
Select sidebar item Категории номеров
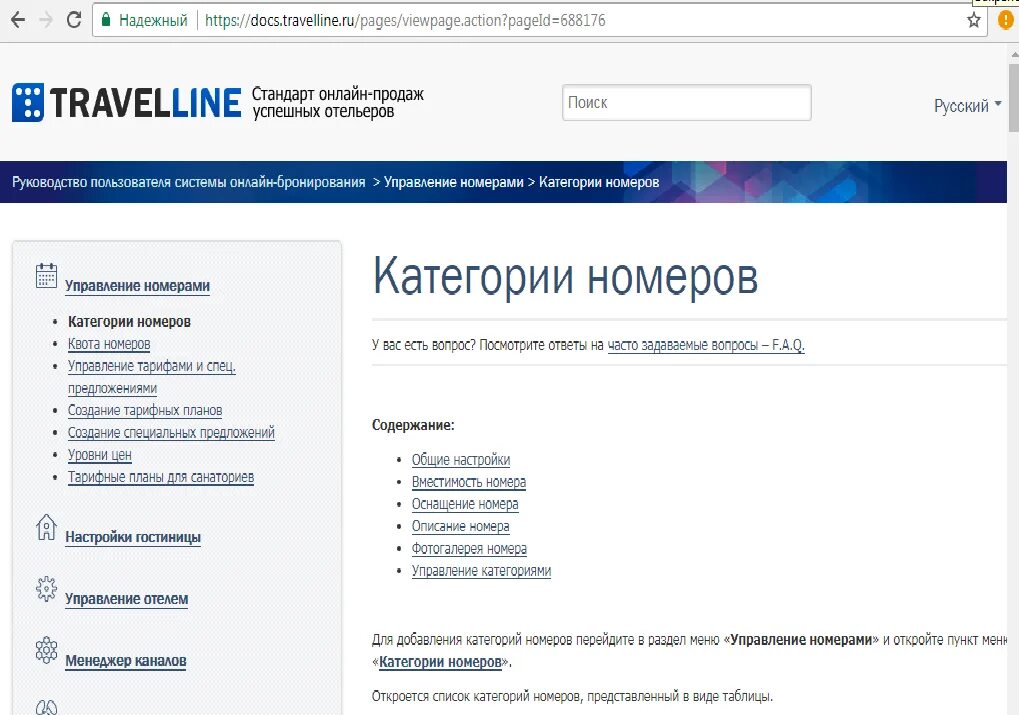tap(129, 322)
